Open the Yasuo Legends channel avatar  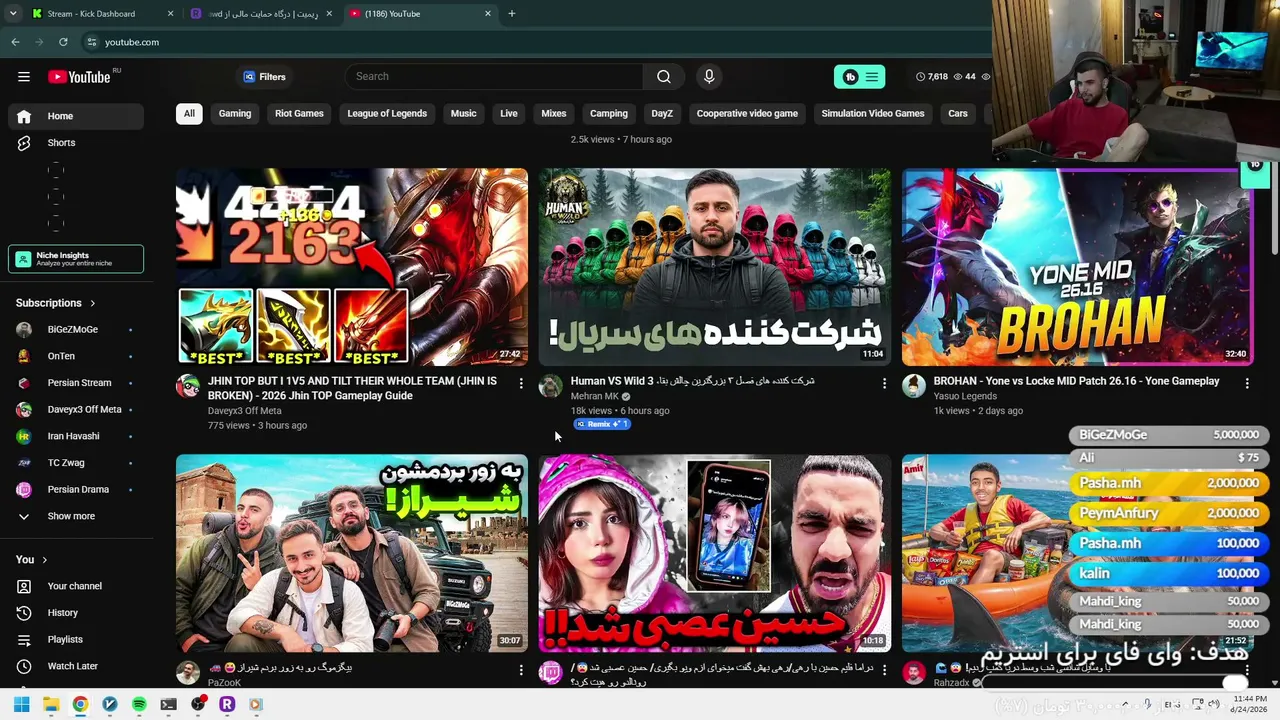[x=914, y=387]
